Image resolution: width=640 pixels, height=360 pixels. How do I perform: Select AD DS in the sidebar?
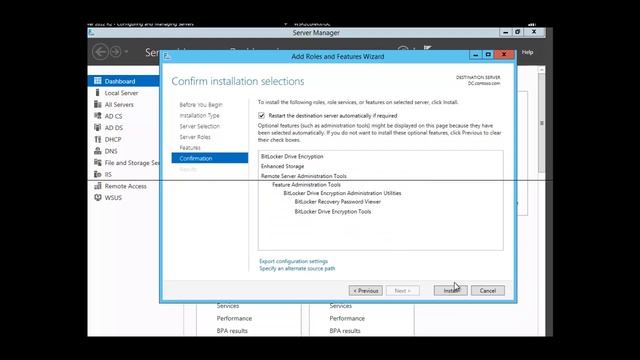click(x=113, y=128)
